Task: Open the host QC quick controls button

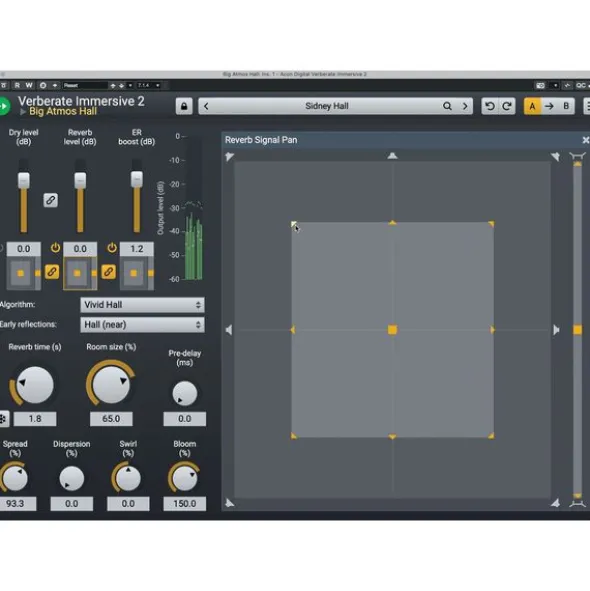Action: 581,86
